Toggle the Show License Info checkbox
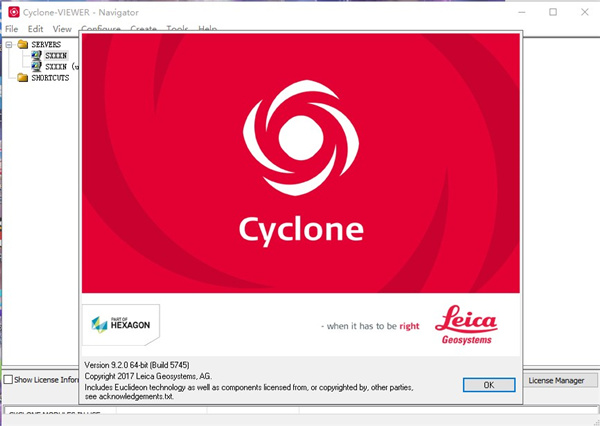600x426 pixels. 9,380
